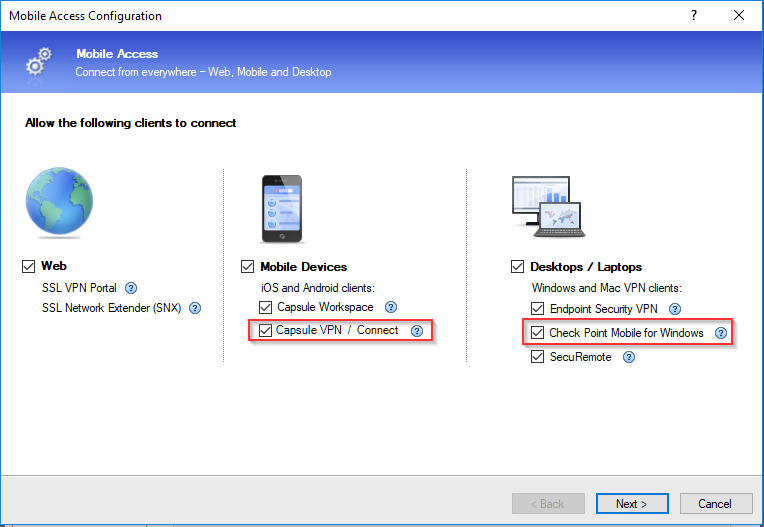The width and height of the screenshot is (764, 527).
Task: Click 'iOS and Android clients:' text
Action: click(x=318, y=288)
